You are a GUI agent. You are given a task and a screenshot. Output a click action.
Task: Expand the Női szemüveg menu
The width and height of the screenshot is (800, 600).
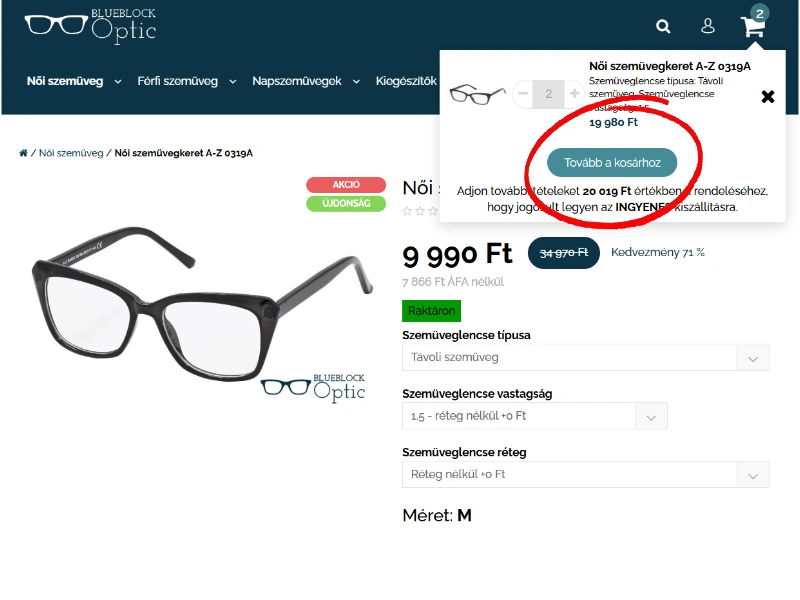pyautogui.click(x=74, y=81)
